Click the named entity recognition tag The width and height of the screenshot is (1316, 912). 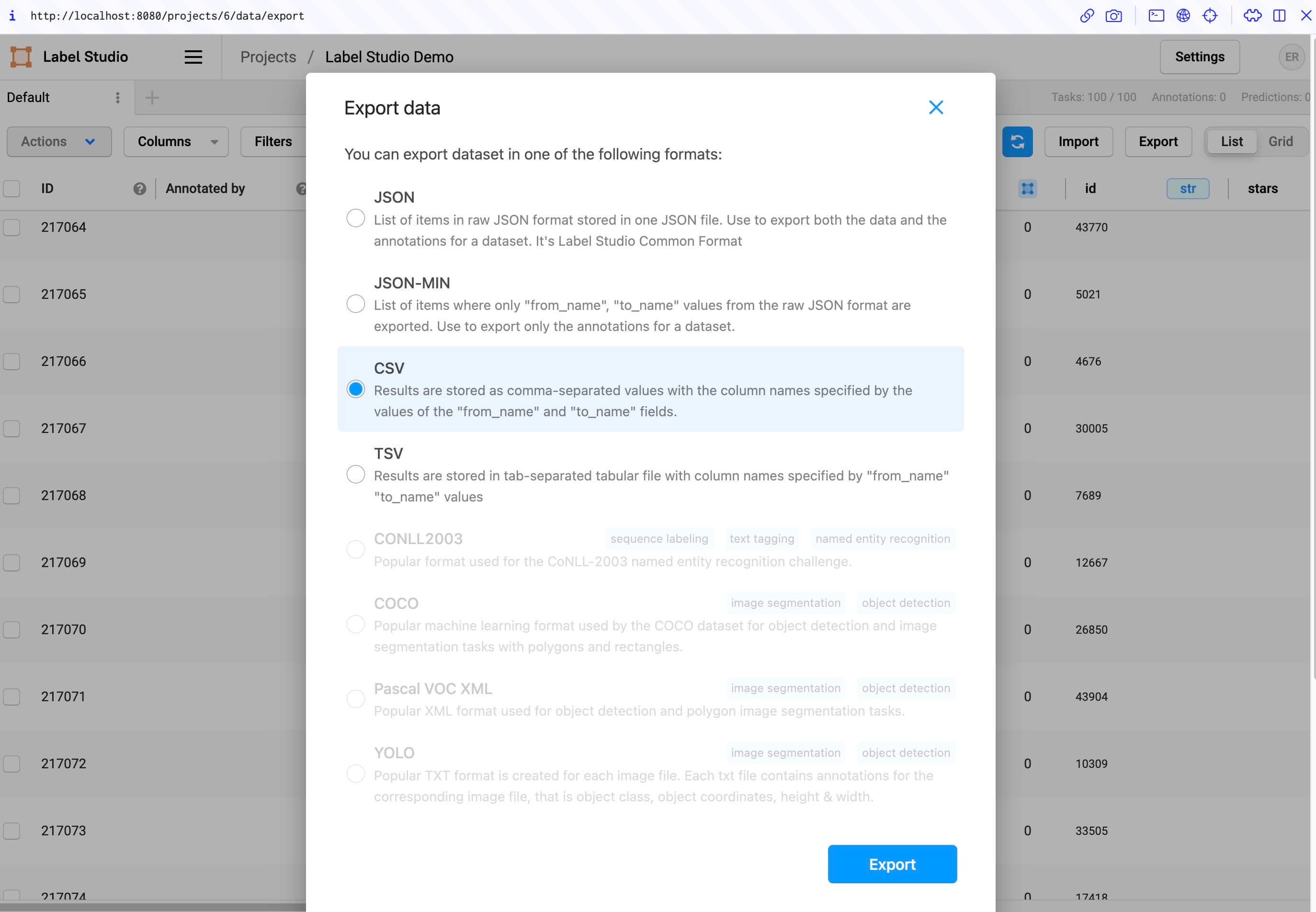point(883,539)
